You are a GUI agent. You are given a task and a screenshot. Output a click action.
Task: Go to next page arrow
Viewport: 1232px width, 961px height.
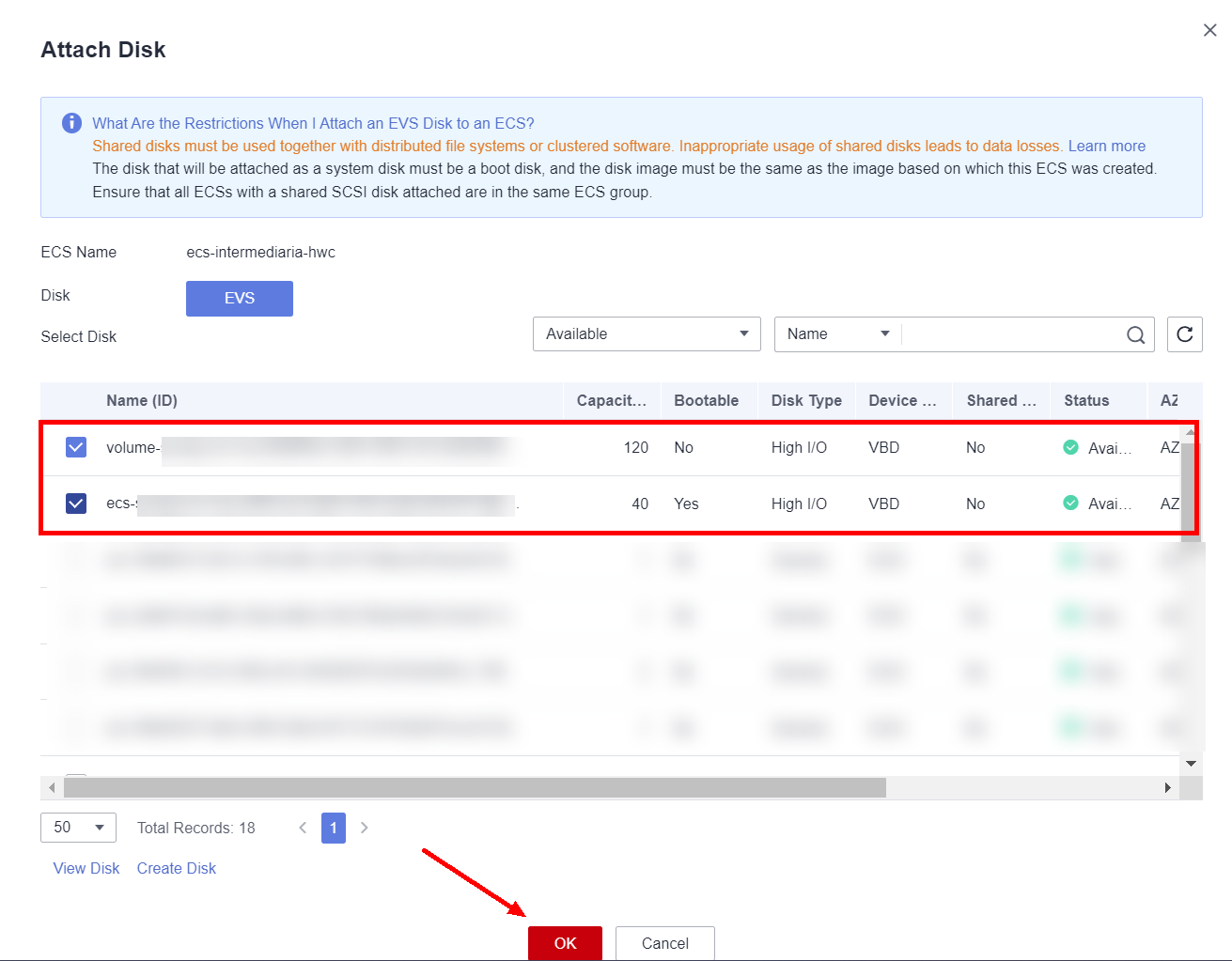pyautogui.click(x=365, y=828)
